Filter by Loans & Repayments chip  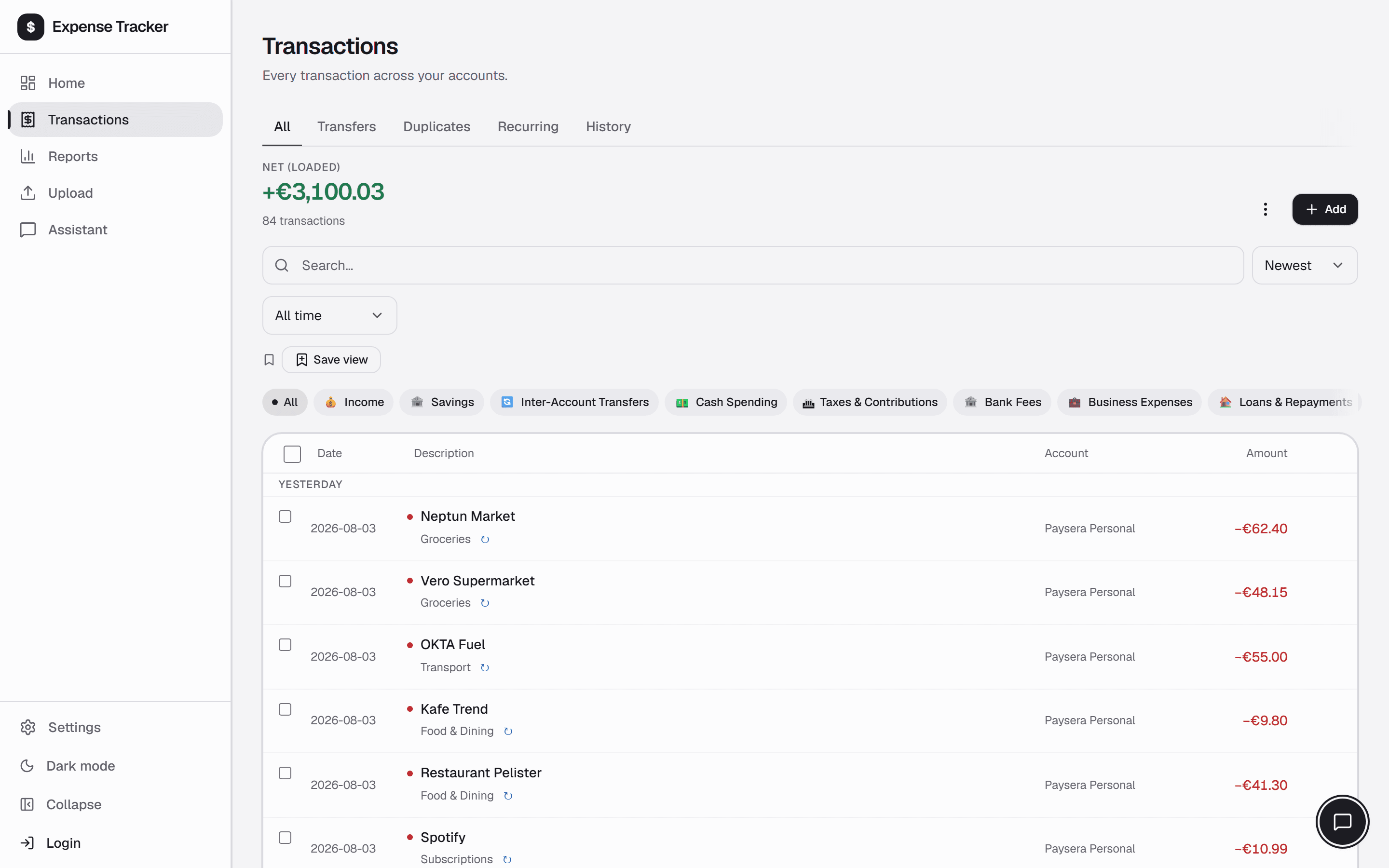click(x=1284, y=403)
